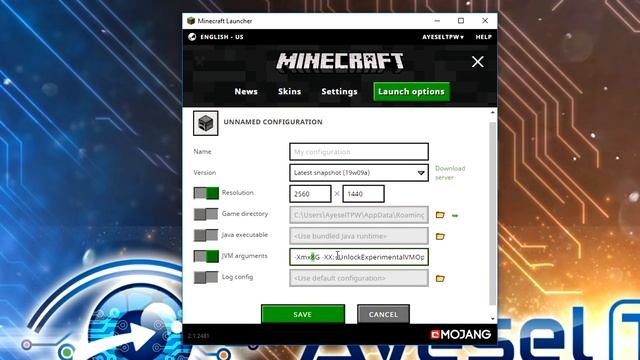Screen dimensions: 640x360
Task: Browse for log config folder icon
Action: pyautogui.click(x=440, y=278)
